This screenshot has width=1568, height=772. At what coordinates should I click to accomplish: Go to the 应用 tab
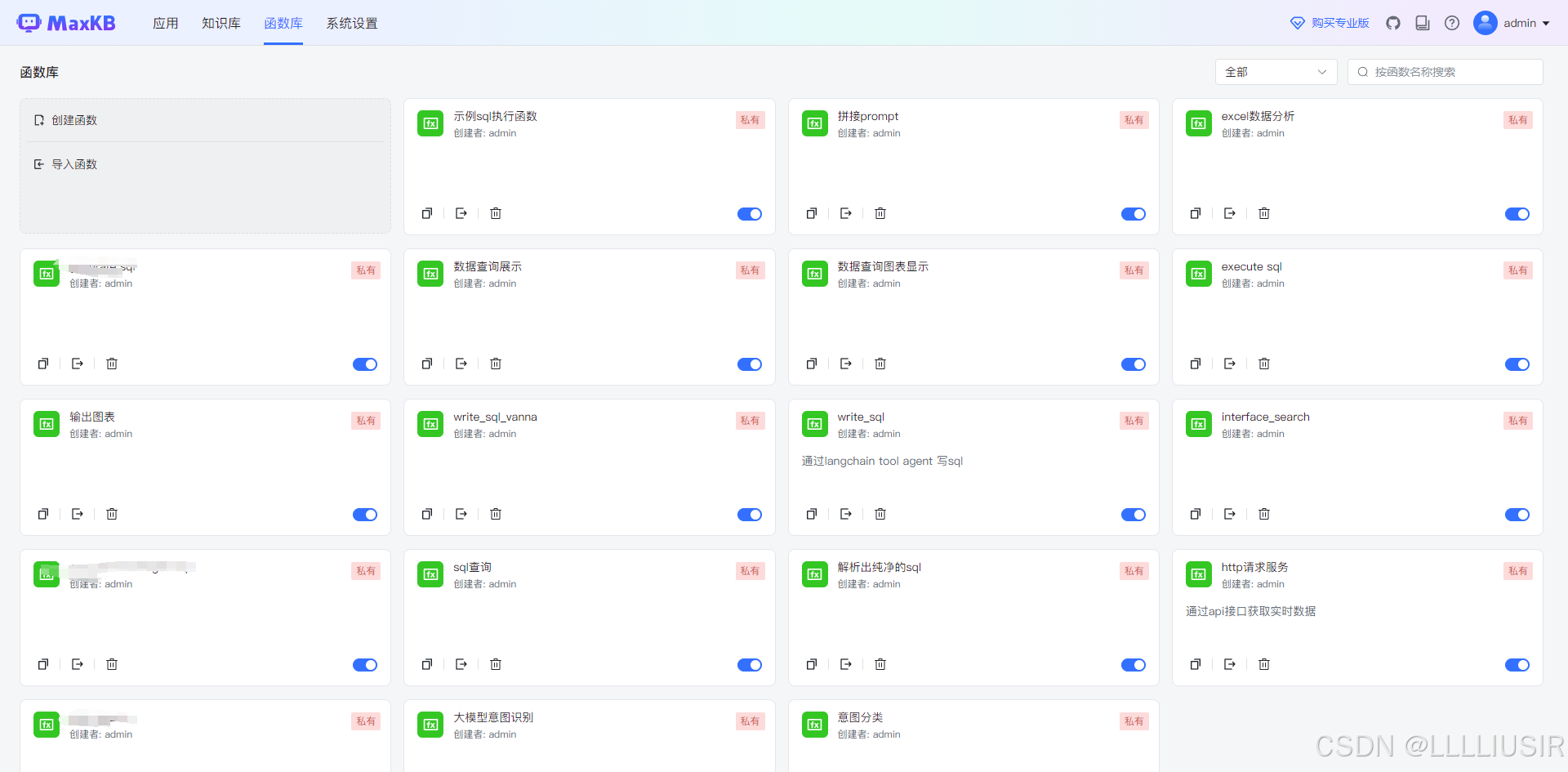[x=166, y=23]
